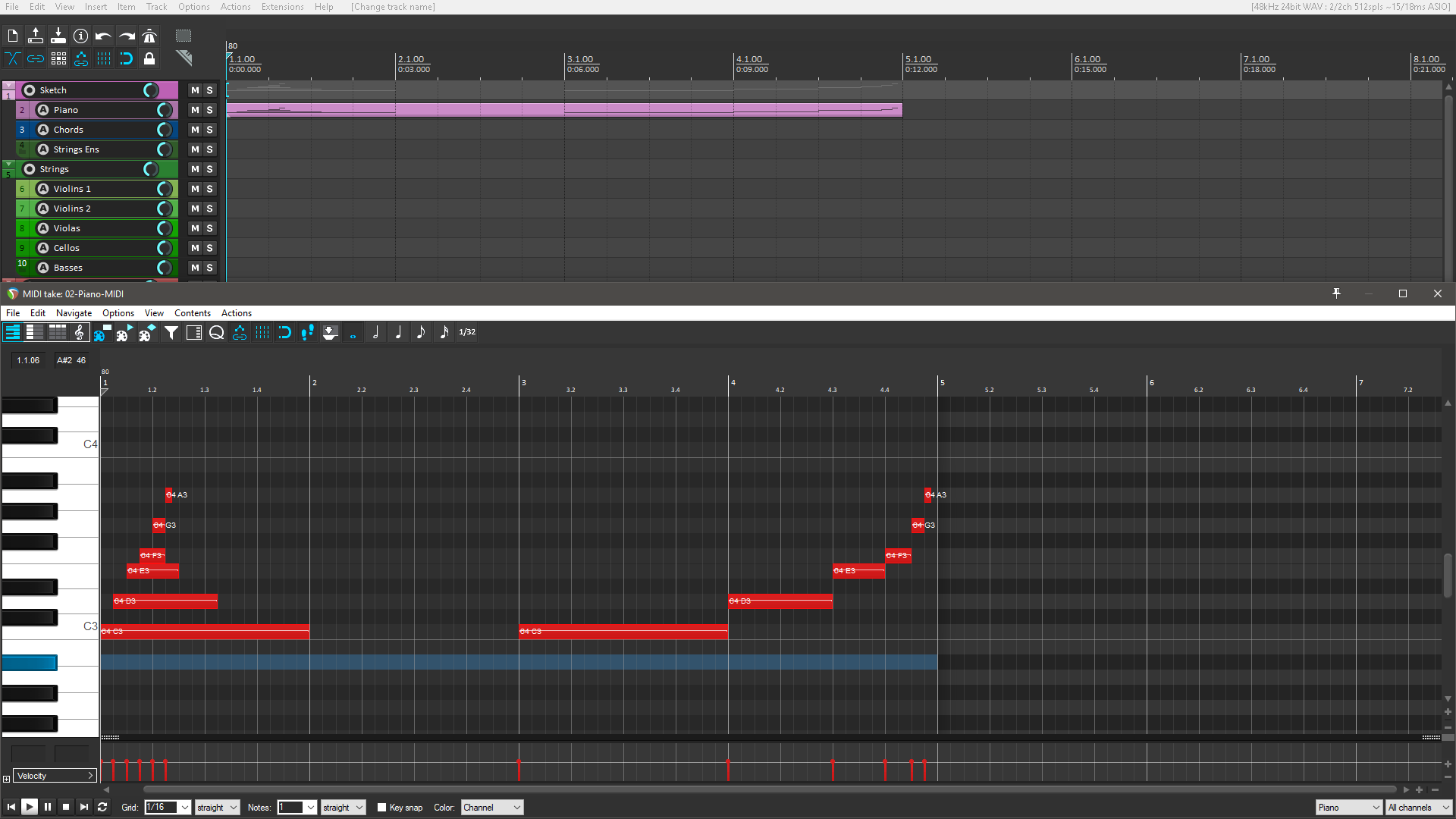Select the eighth note length icon
This screenshot has height=819, width=1456.
(421, 332)
